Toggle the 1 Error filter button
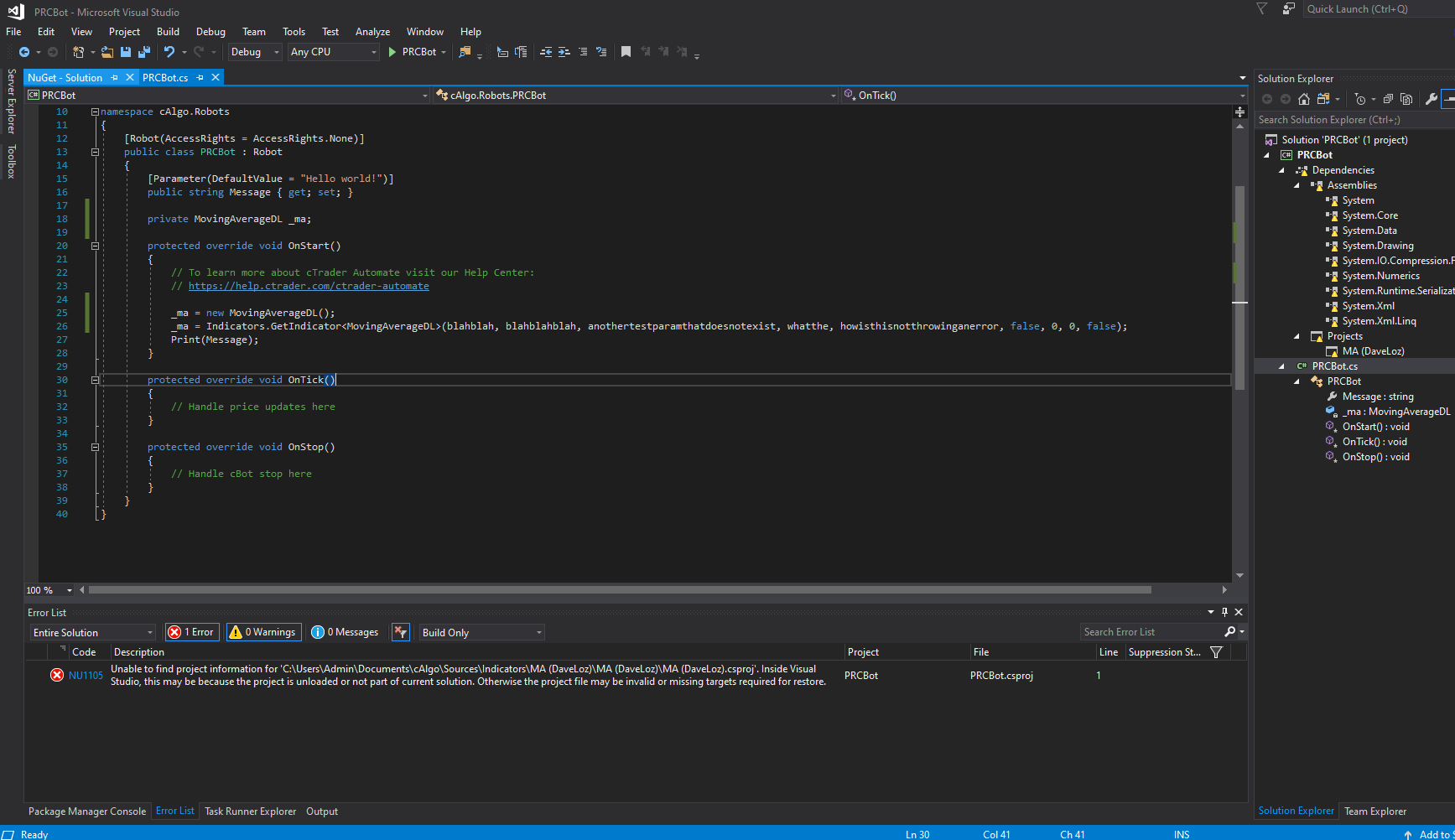 192,632
